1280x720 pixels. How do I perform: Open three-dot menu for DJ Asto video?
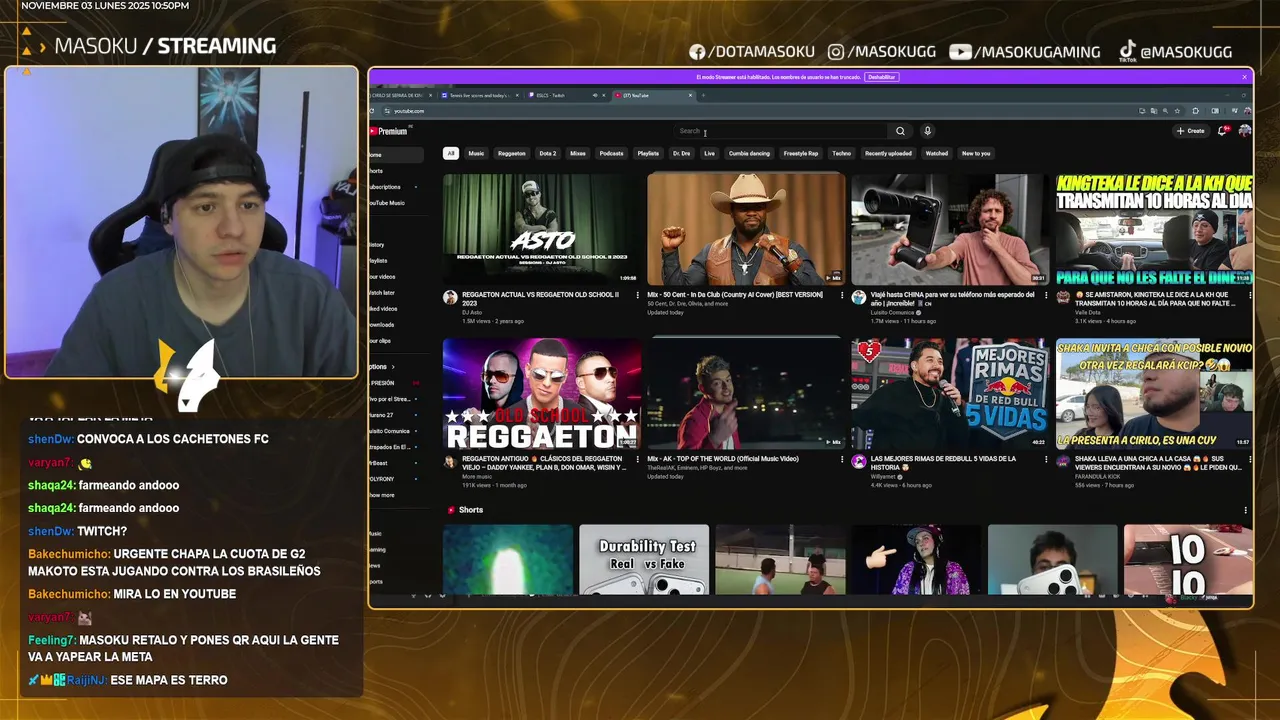637,296
